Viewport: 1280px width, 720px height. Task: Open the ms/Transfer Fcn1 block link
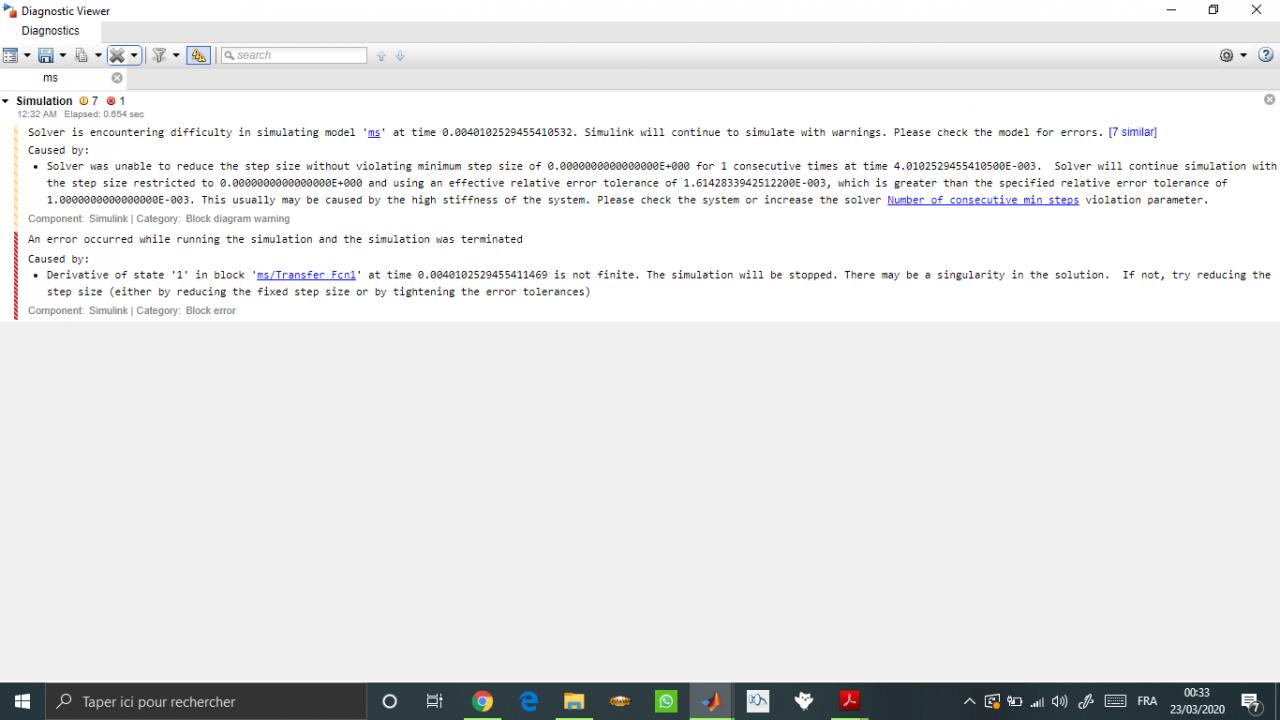(x=306, y=275)
